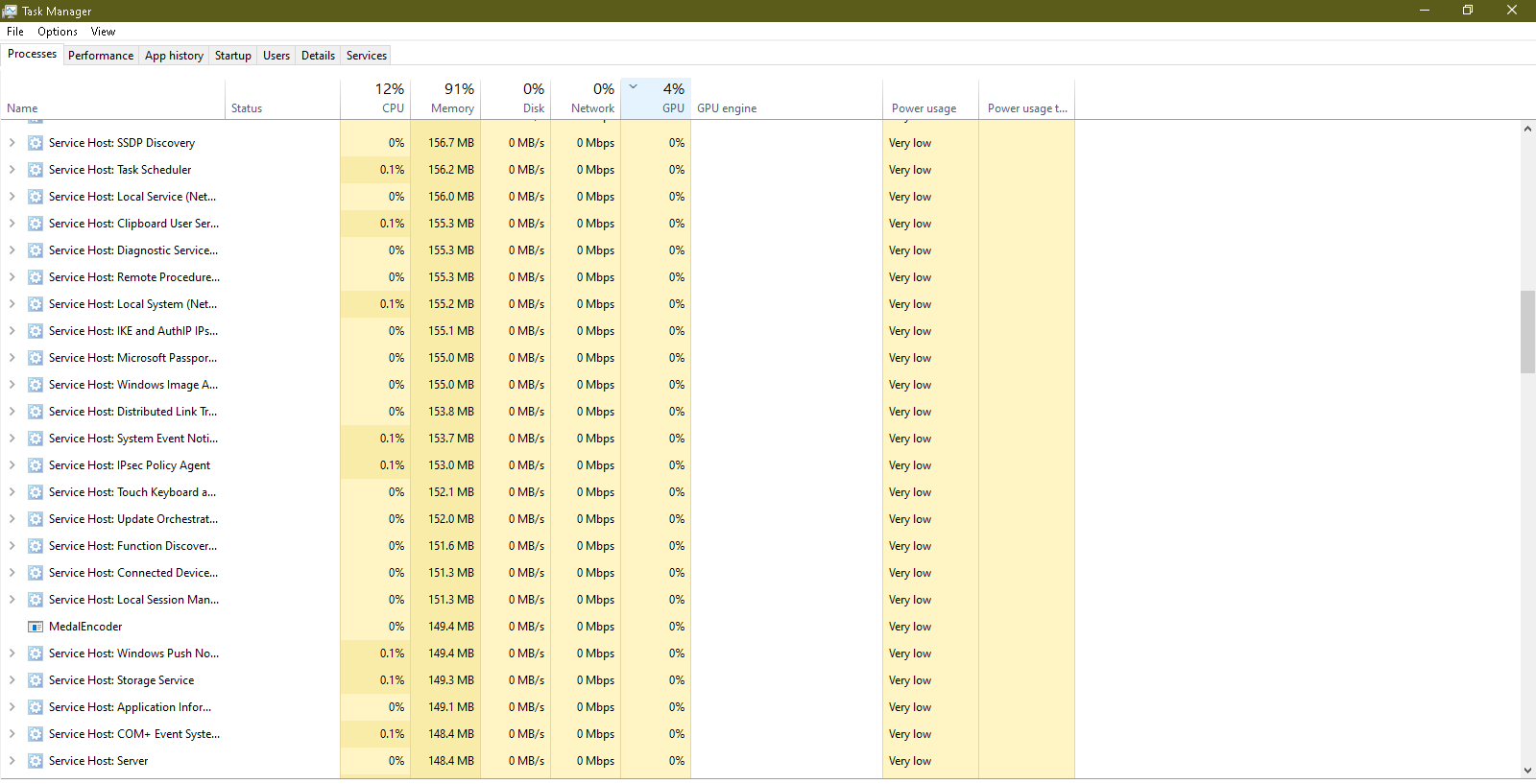Click the Update Orchestrator service gear icon
1536x784 pixels.
coord(36,519)
